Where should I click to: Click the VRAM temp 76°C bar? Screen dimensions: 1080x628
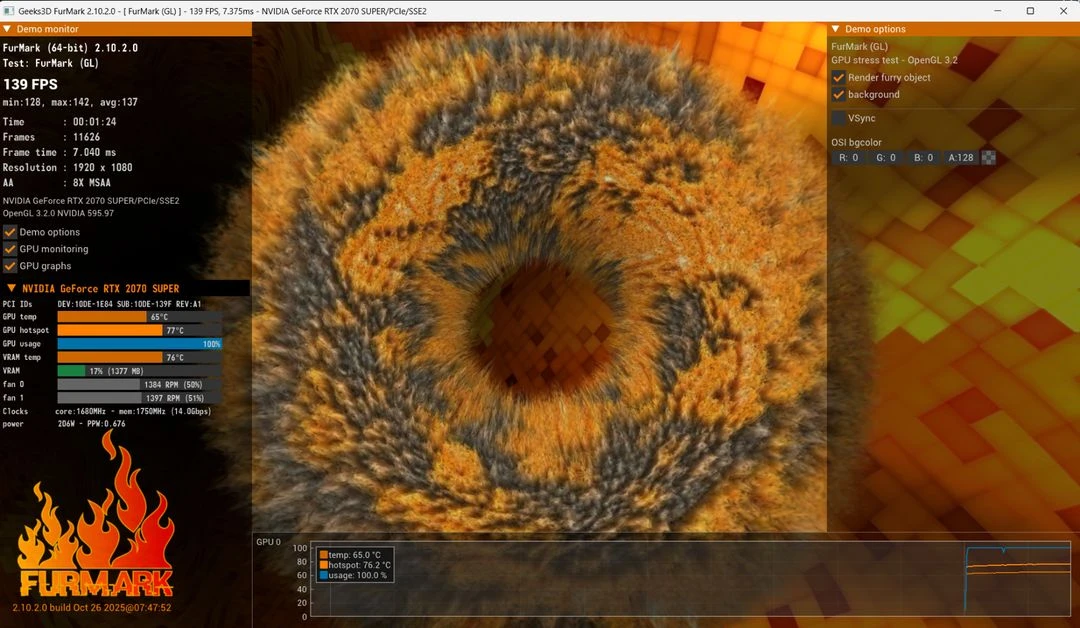pyautogui.click(x=140, y=357)
